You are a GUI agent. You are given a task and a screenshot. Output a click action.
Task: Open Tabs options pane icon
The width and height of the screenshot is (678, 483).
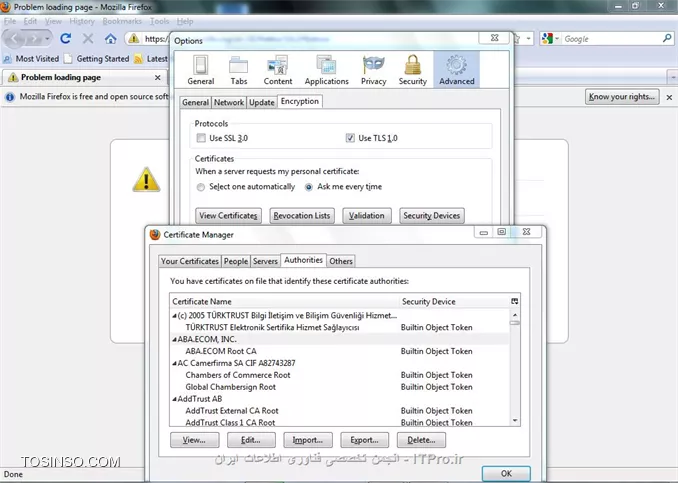[238, 70]
